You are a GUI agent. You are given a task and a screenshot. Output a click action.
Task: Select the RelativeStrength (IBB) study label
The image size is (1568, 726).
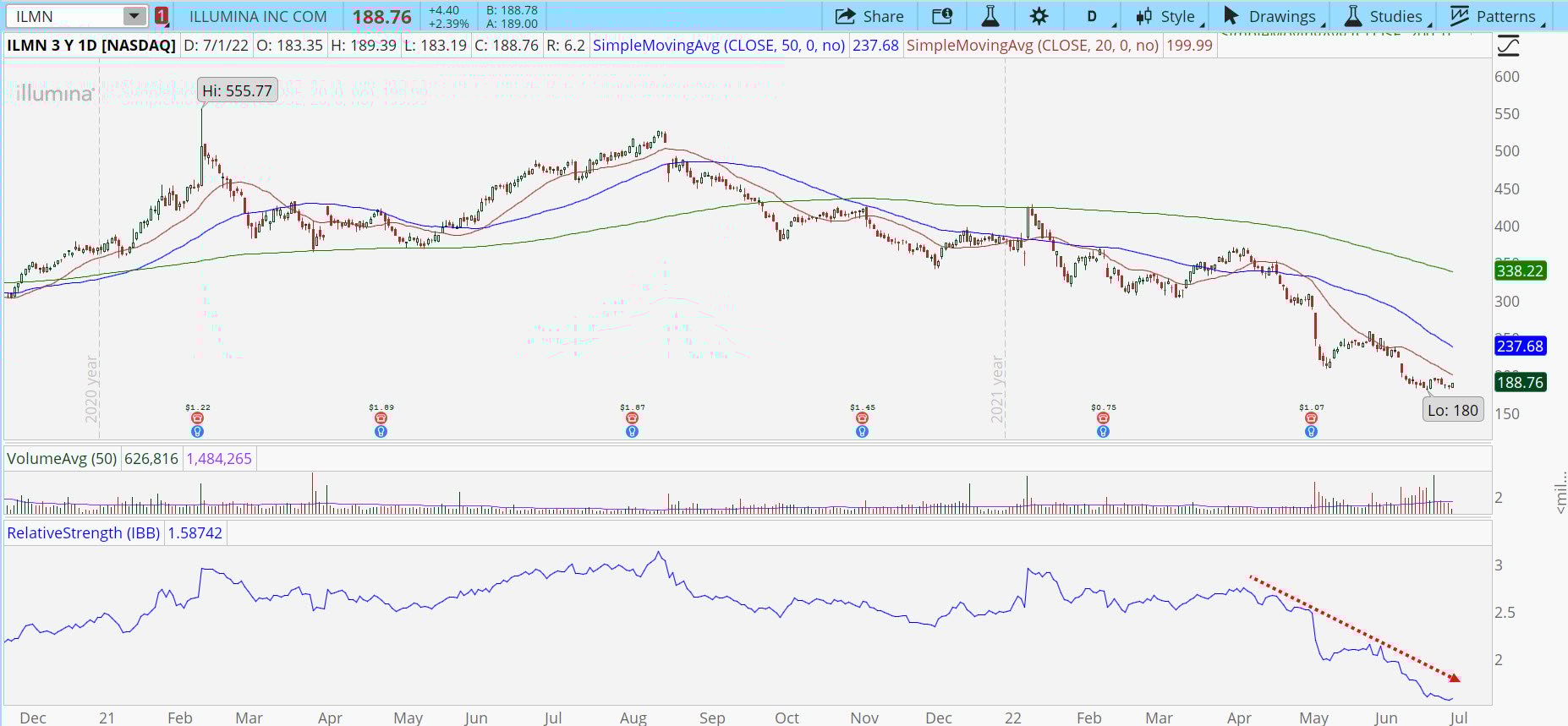pyautogui.click(x=83, y=533)
